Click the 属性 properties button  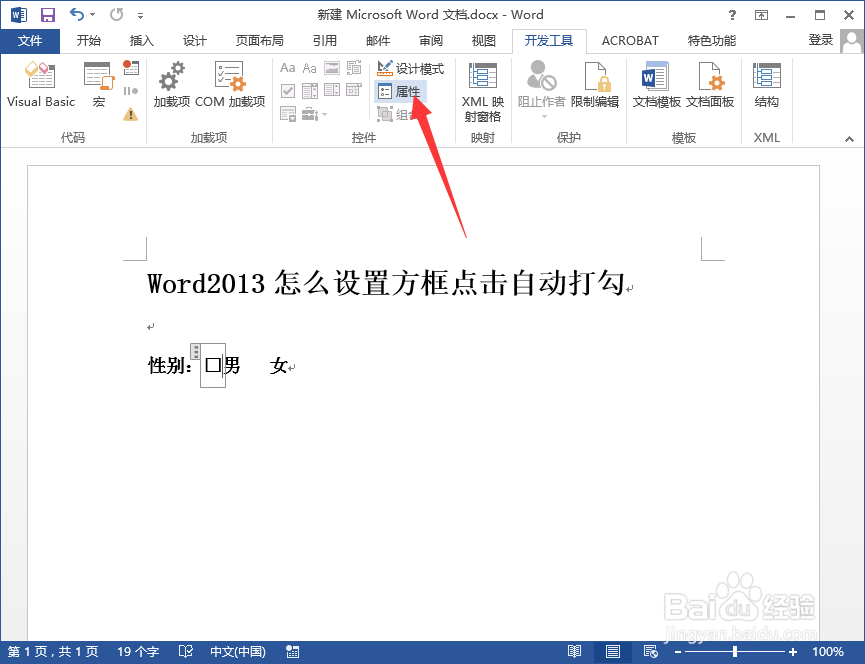[401, 92]
